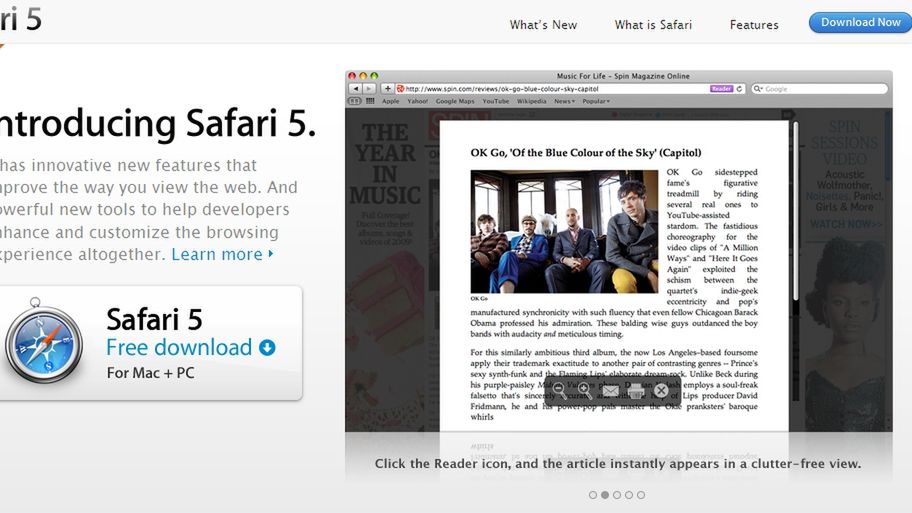Click 'Music For Life - Spin Magazine Online' title
Image resolution: width=912 pixels, height=513 pixels.
623,76
